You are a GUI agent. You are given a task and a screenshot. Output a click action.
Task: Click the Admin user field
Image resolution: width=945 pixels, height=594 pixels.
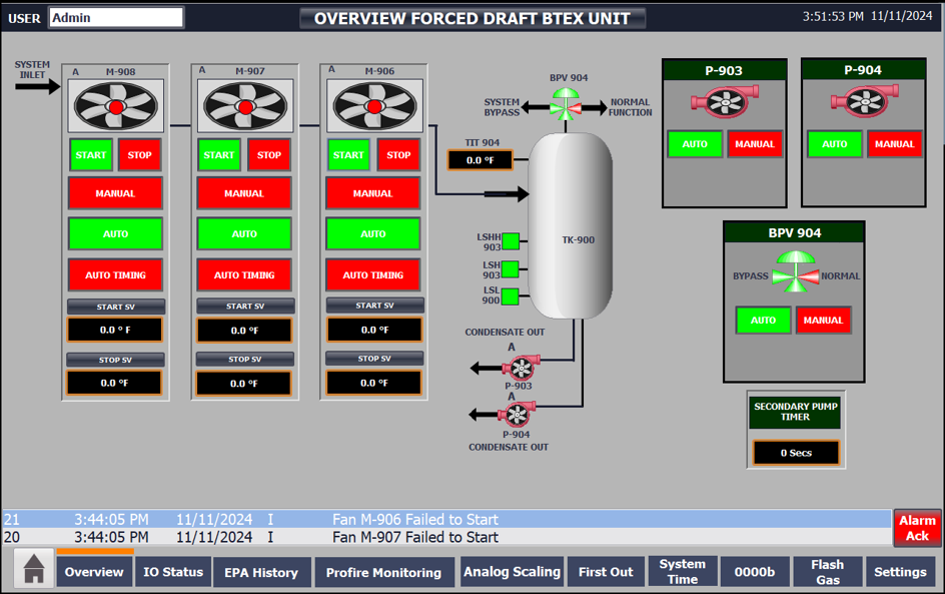point(116,17)
